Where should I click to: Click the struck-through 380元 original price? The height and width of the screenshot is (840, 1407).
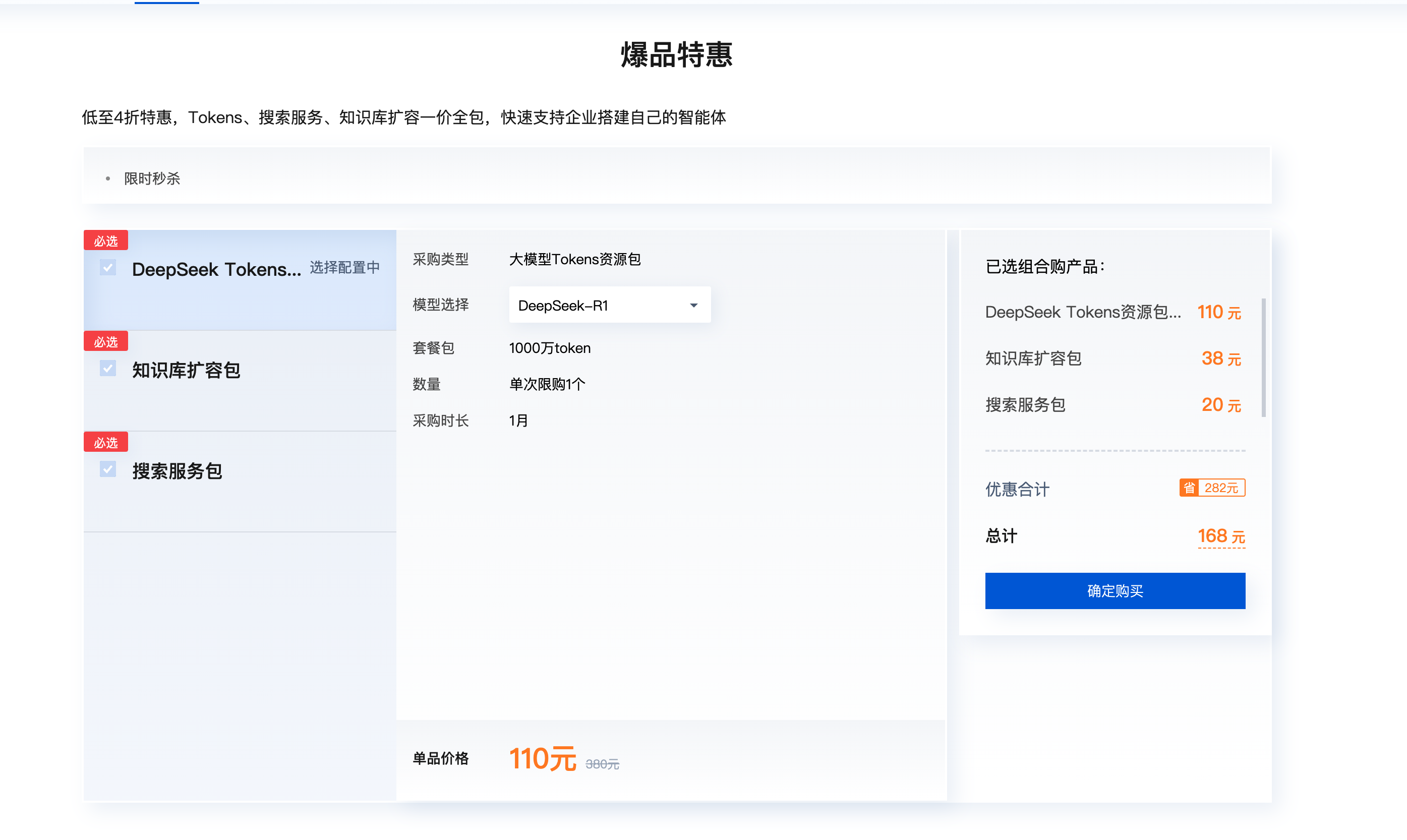coord(602,764)
